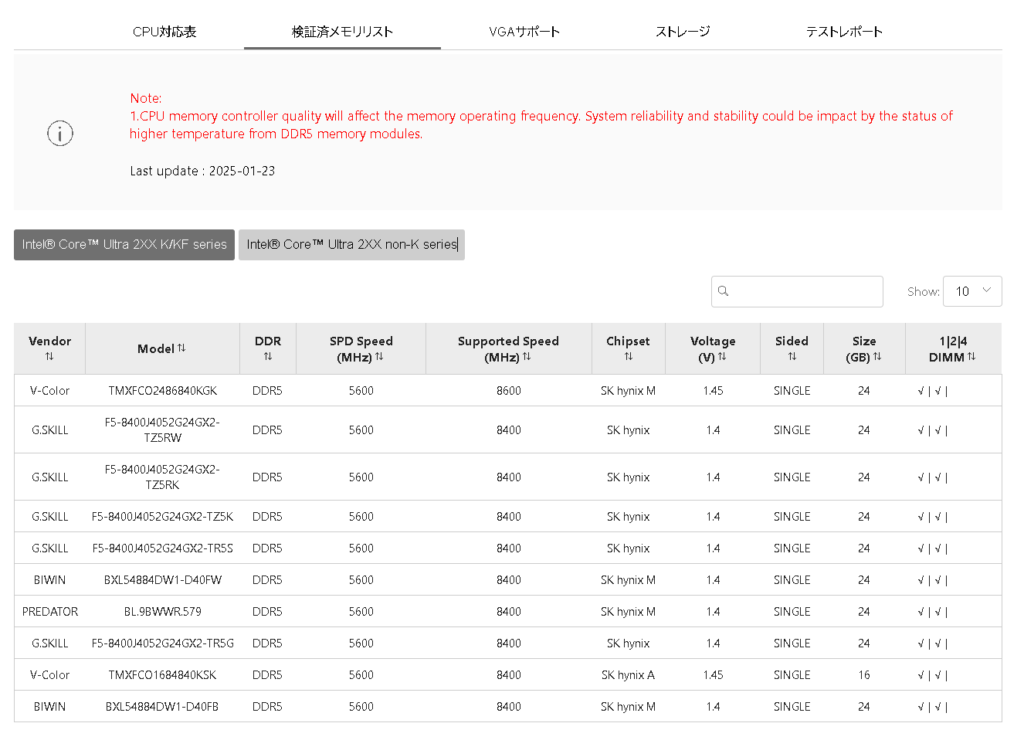Sort by Sided column arrows

coord(792,357)
